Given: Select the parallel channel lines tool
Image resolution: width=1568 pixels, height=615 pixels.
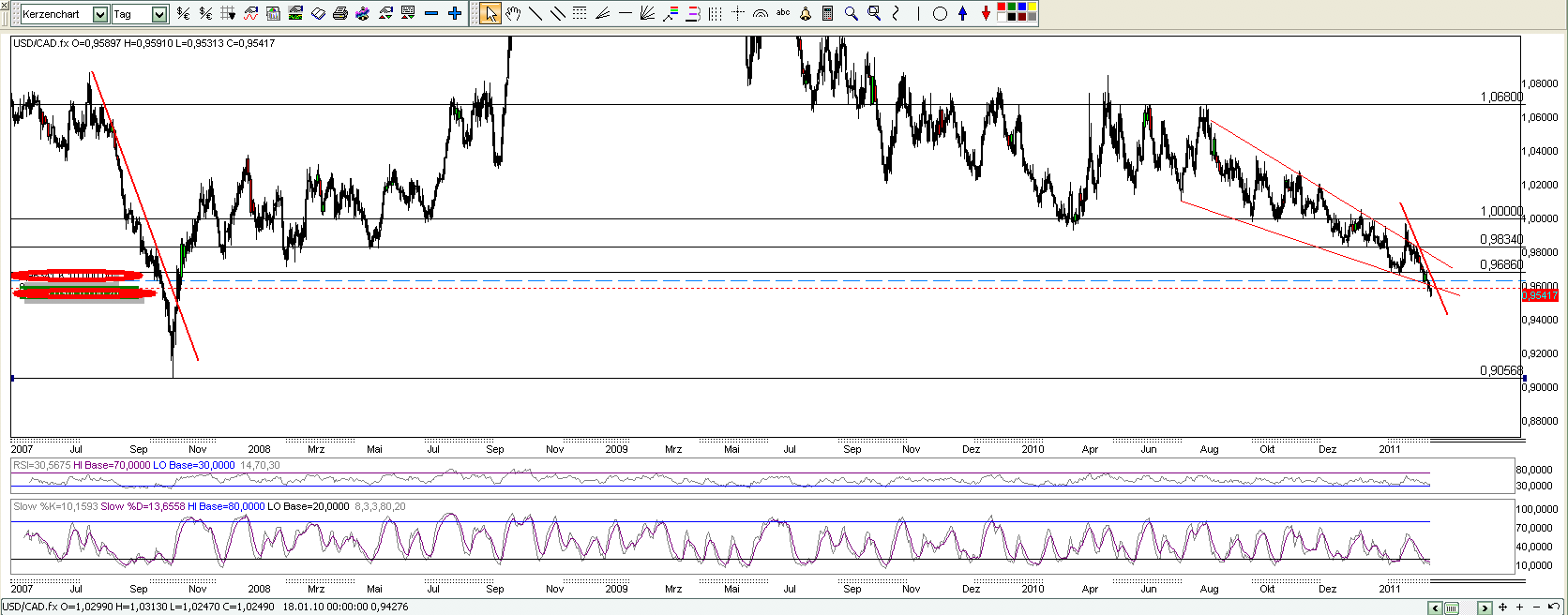Looking at the screenshot, I should click(557, 13).
